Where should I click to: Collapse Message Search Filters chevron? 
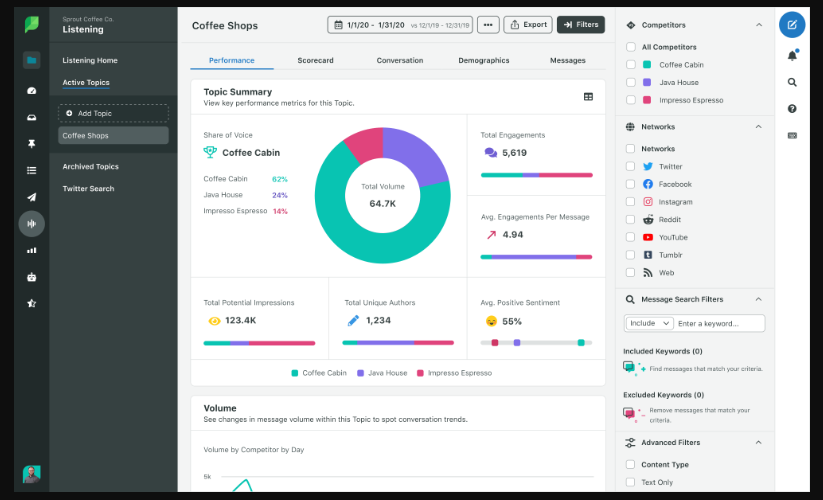pos(759,299)
